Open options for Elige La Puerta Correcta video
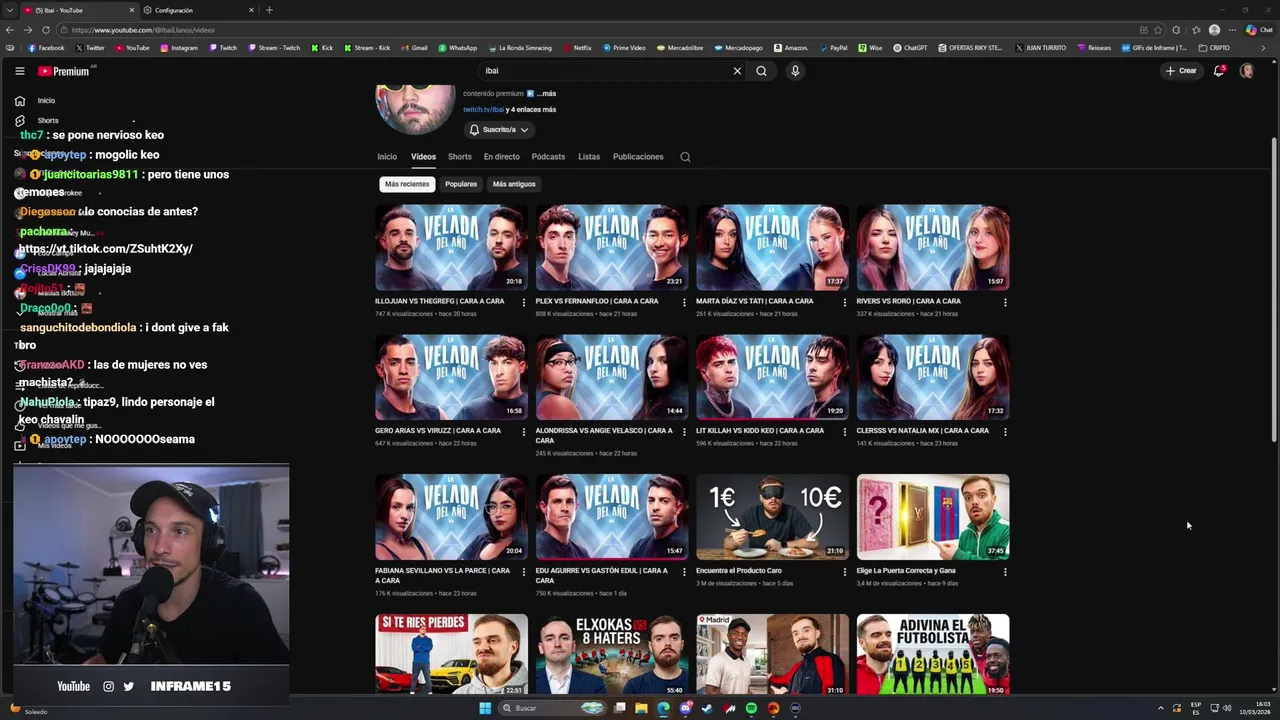The image size is (1280, 720). pyautogui.click(x=1005, y=572)
